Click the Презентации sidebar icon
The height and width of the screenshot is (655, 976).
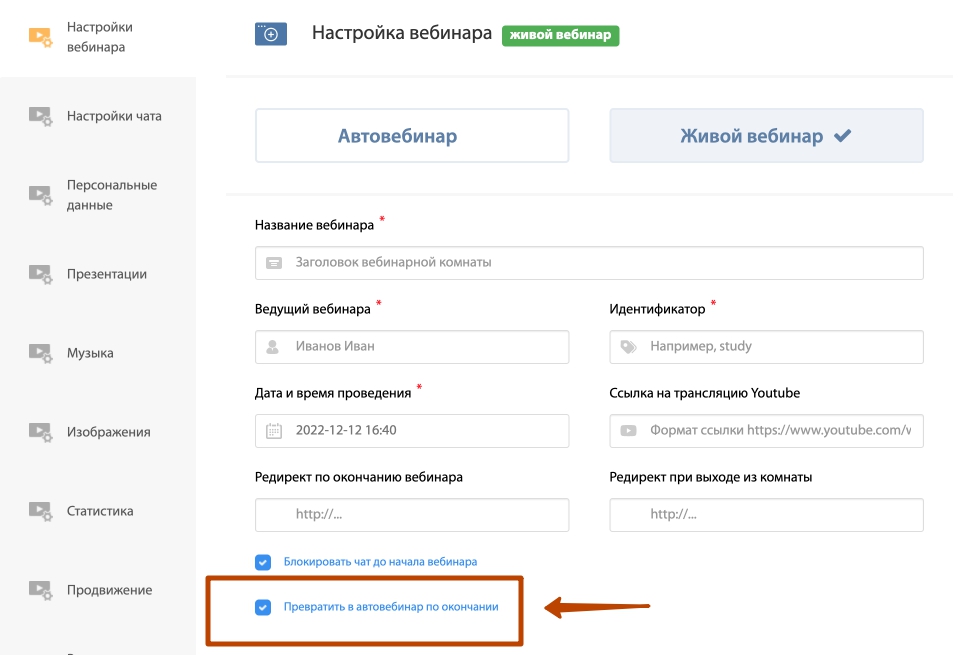[40, 274]
